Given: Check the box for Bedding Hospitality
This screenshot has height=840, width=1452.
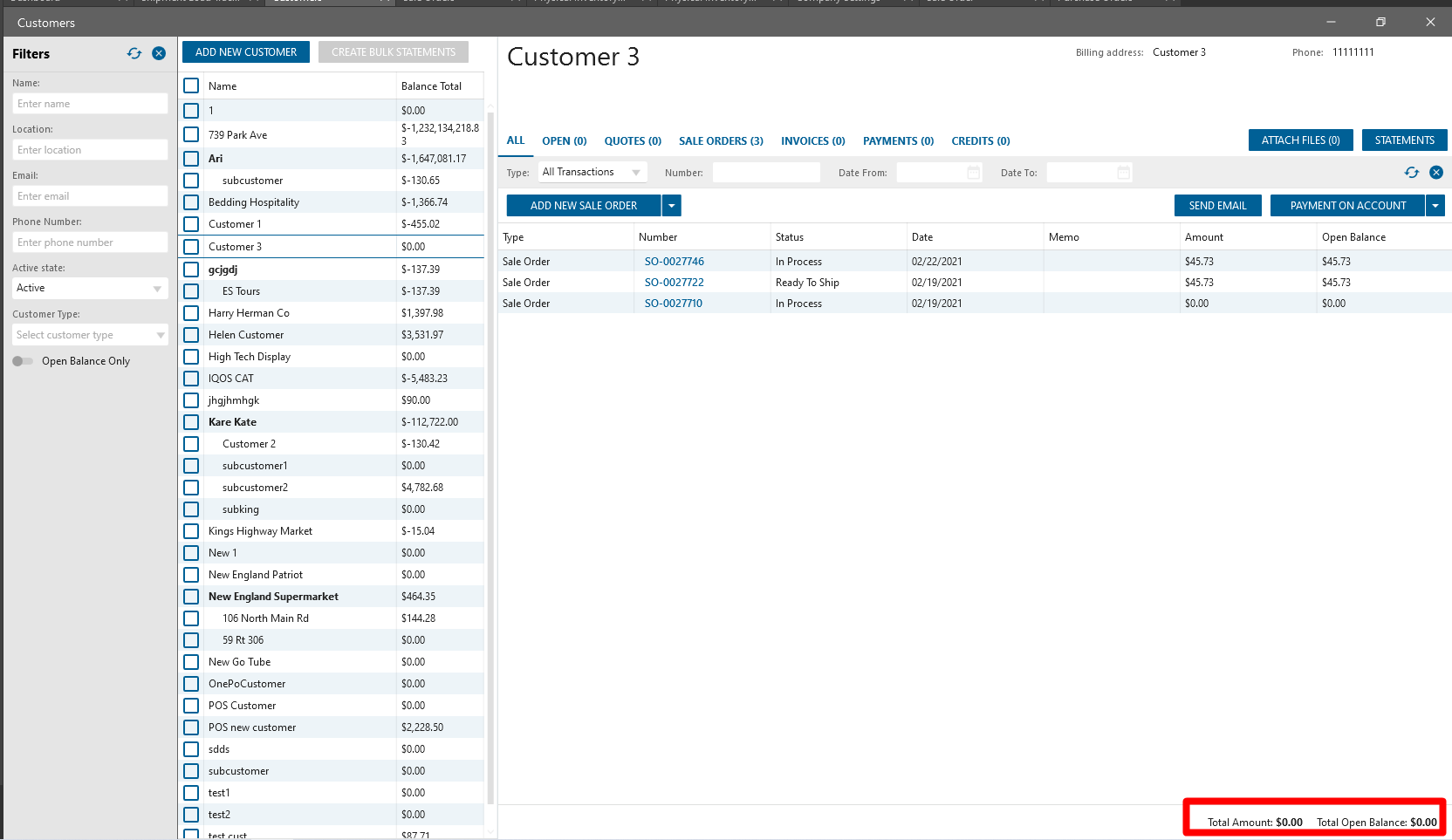Looking at the screenshot, I should (x=191, y=202).
